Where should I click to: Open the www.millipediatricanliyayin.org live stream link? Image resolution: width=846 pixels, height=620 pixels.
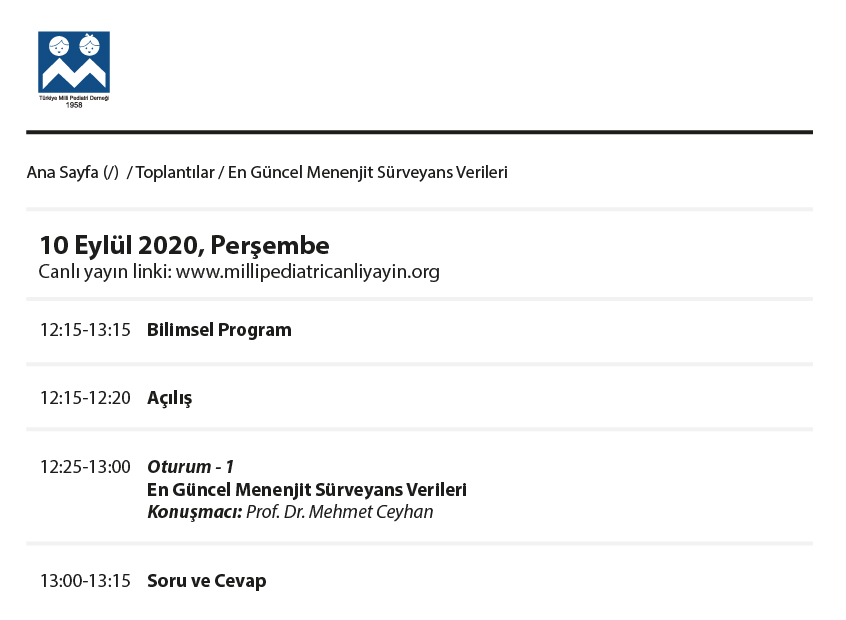tap(308, 271)
